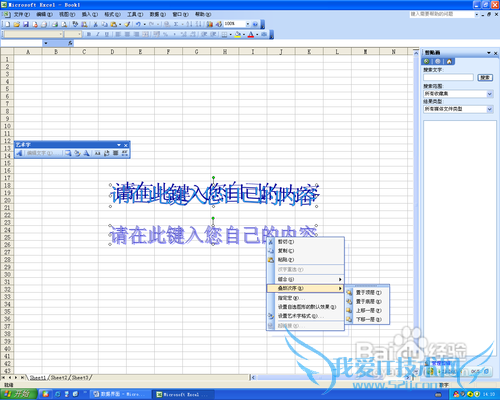Open the Format menu

[x=112, y=14]
